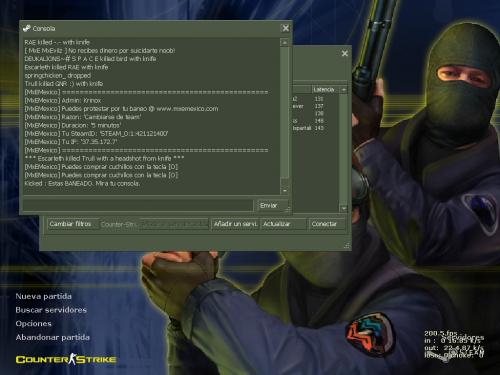Image resolution: width=500 pixels, height=375 pixels.
Task: Click the server list scrollbar down arrow
Action: click(344, 208)
